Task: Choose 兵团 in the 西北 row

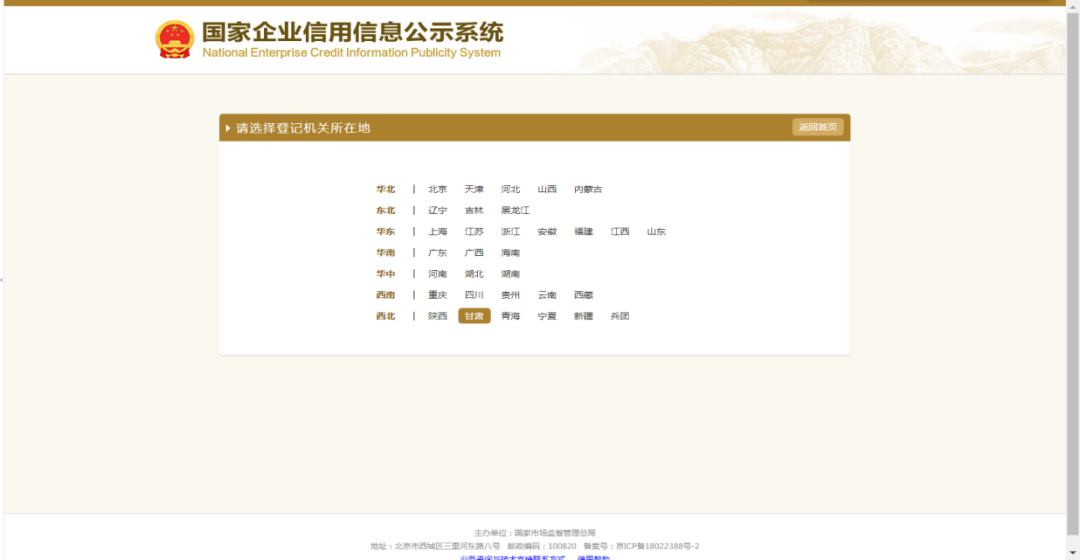Action: click(x=620, y=316)
